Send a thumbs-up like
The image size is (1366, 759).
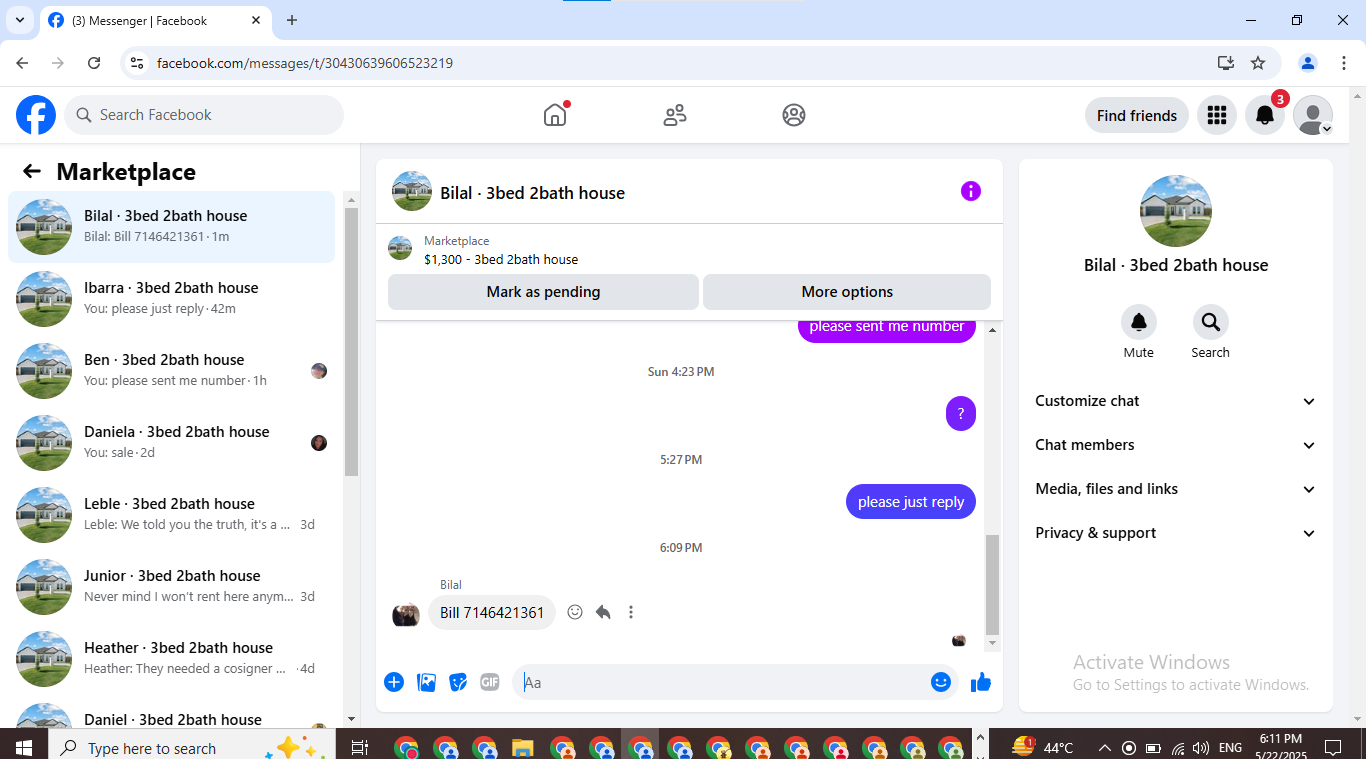980,682
